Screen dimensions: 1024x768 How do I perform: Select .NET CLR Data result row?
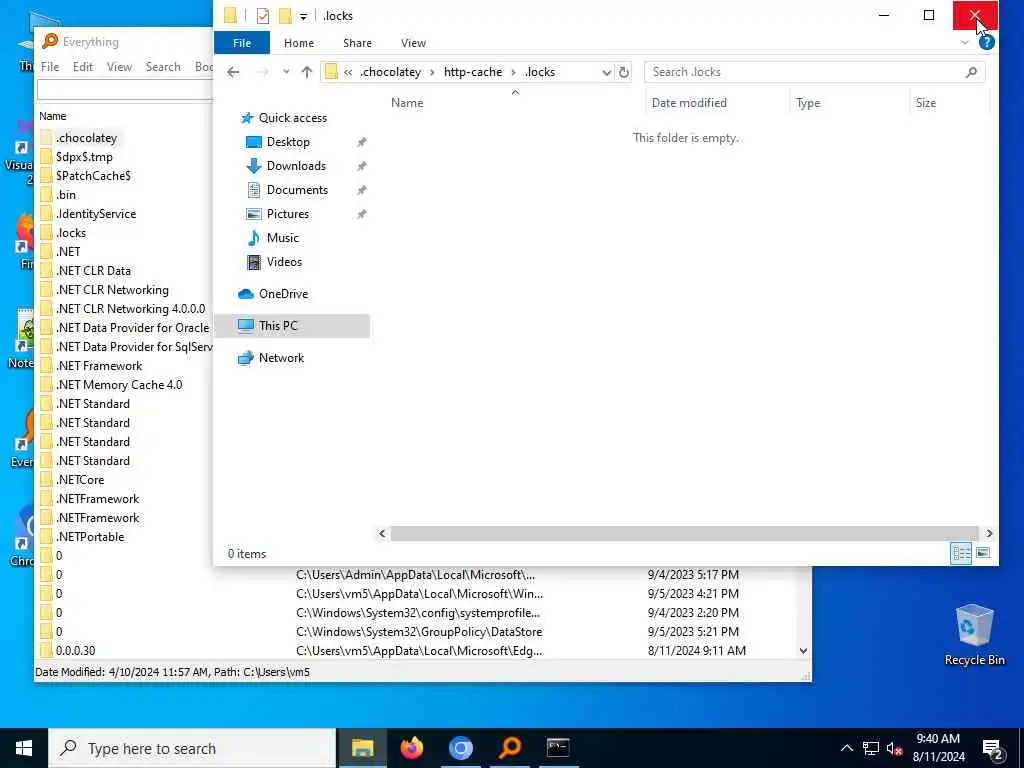93,271
